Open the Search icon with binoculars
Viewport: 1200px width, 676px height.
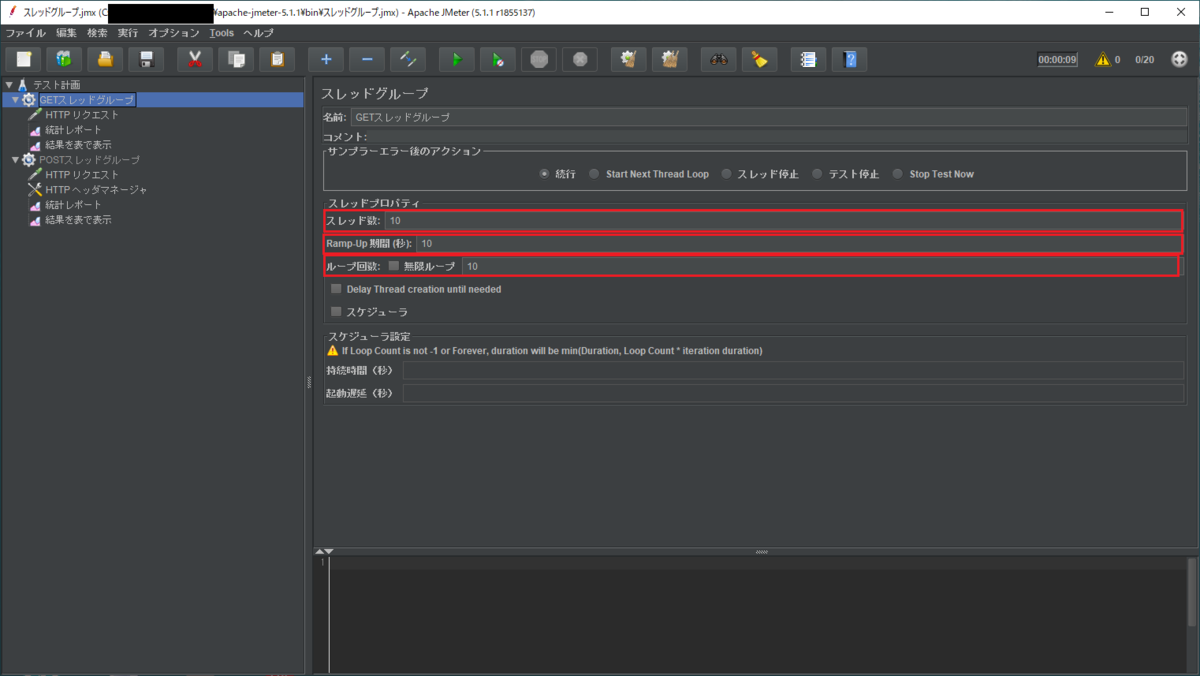pos(718,59)
